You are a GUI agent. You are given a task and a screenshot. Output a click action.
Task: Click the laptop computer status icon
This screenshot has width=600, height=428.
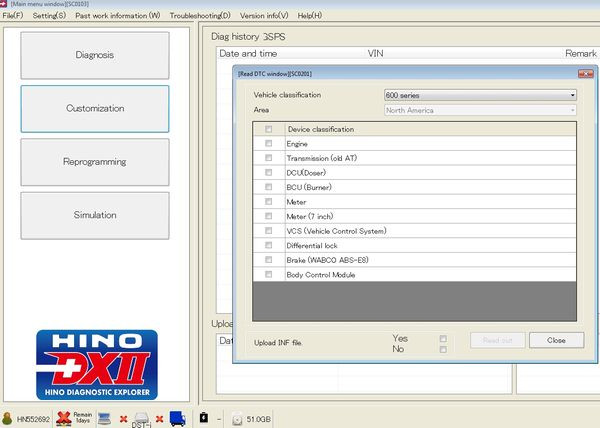pyautogui.click(x=104, y=417)
